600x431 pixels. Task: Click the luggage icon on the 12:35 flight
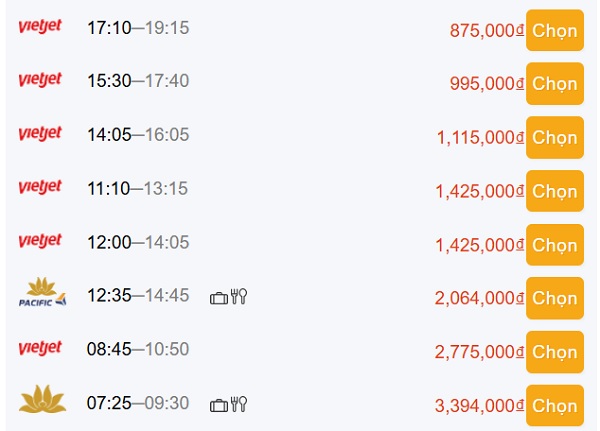(219, 298)
